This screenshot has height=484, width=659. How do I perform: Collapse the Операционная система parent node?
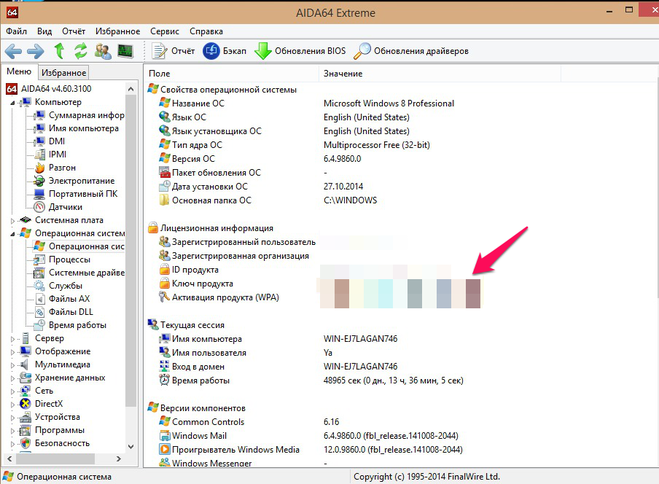[13, 234]
